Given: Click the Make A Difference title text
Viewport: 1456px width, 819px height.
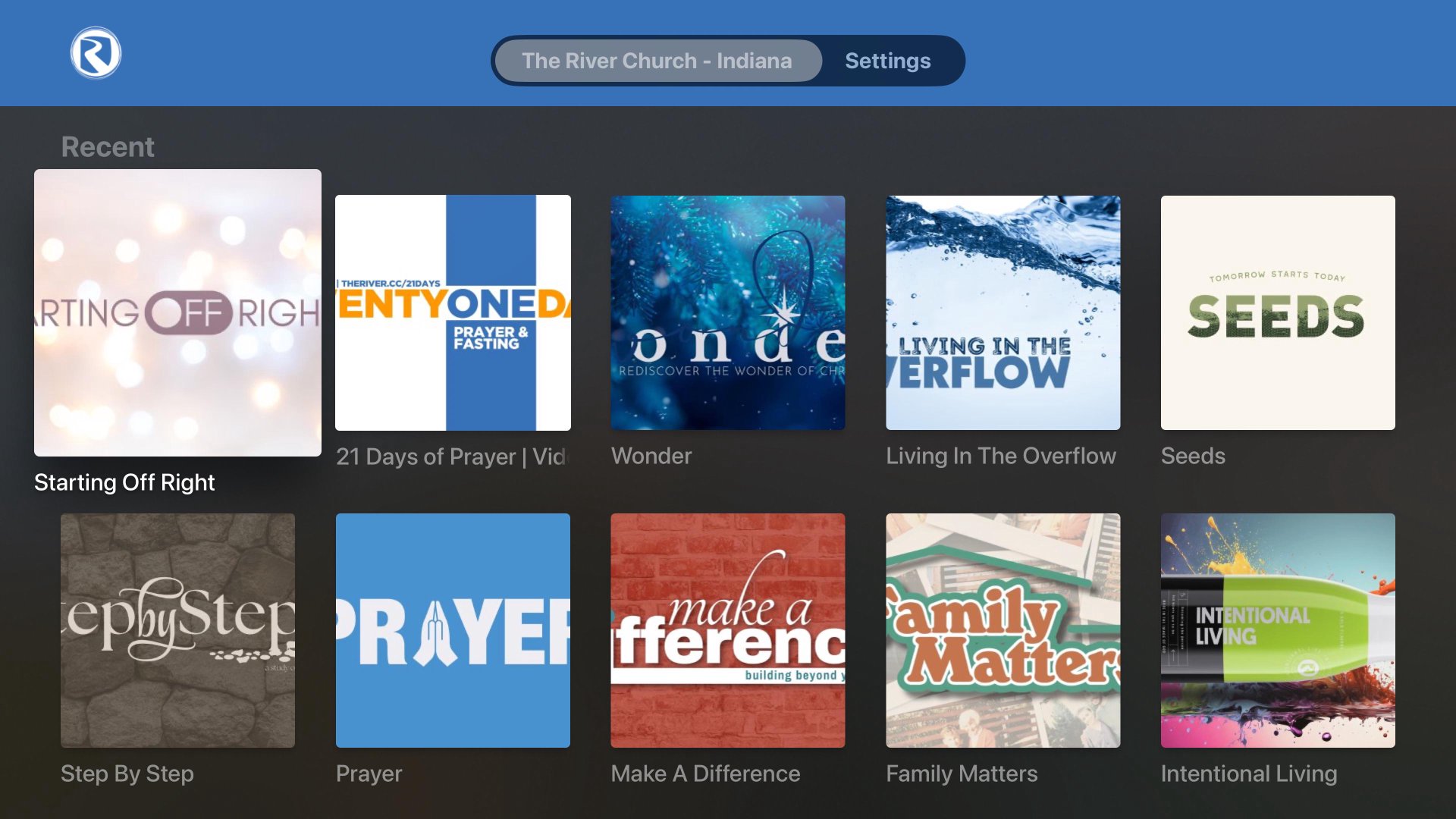Looking at the screenshot, I should click(705, 773).
